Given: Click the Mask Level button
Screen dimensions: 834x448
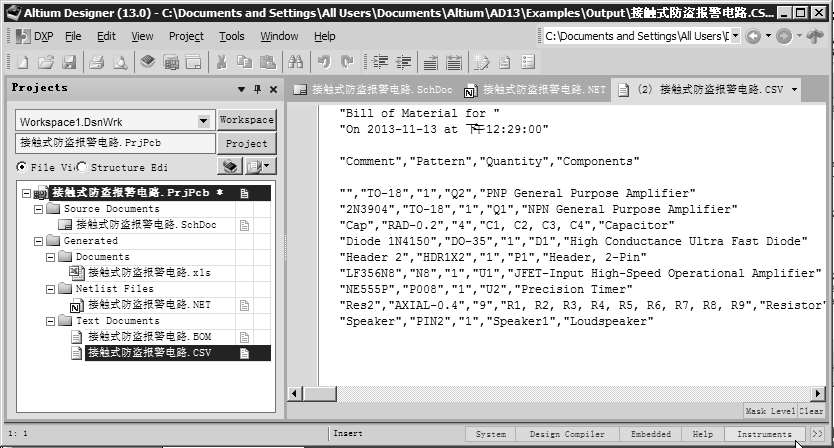Looking at the screenshot, I should (x=769, y=411).
